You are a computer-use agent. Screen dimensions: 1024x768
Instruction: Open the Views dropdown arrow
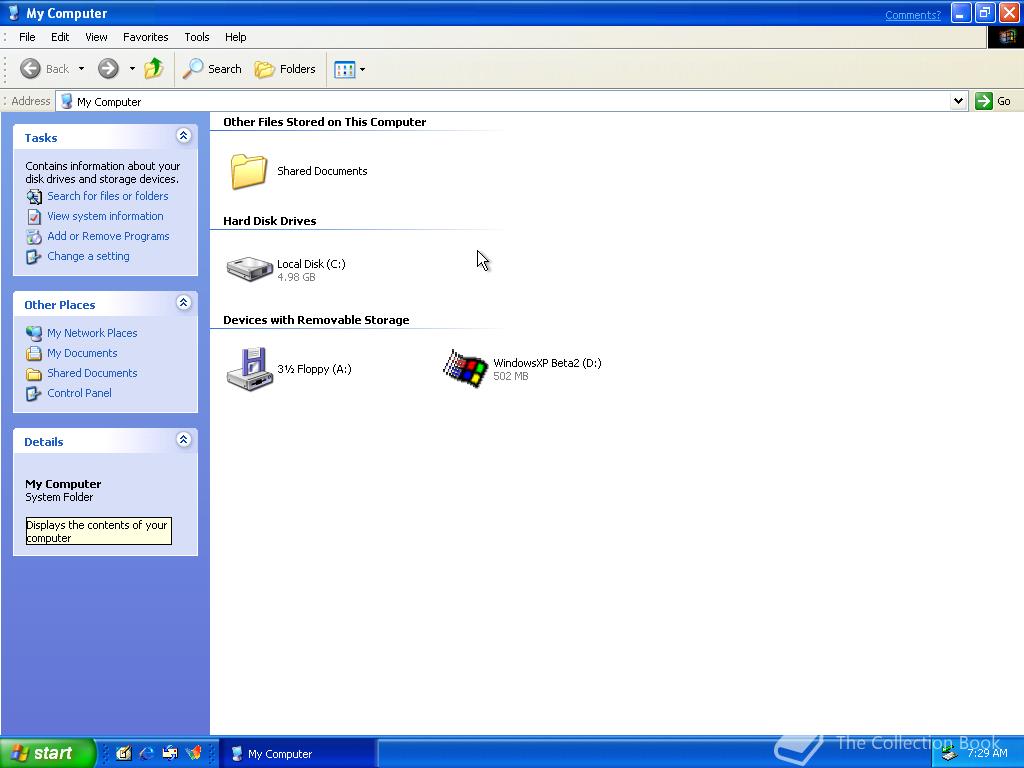click(x=362, y=69)
